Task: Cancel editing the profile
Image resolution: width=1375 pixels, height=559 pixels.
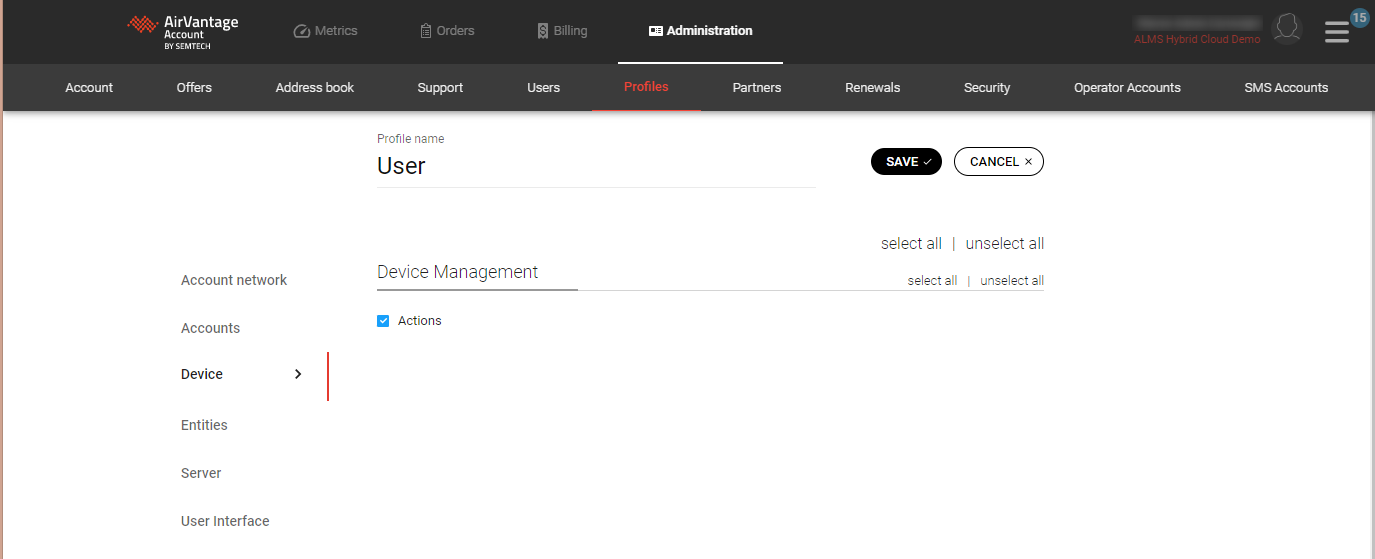Action: click(x=999, y=162)
